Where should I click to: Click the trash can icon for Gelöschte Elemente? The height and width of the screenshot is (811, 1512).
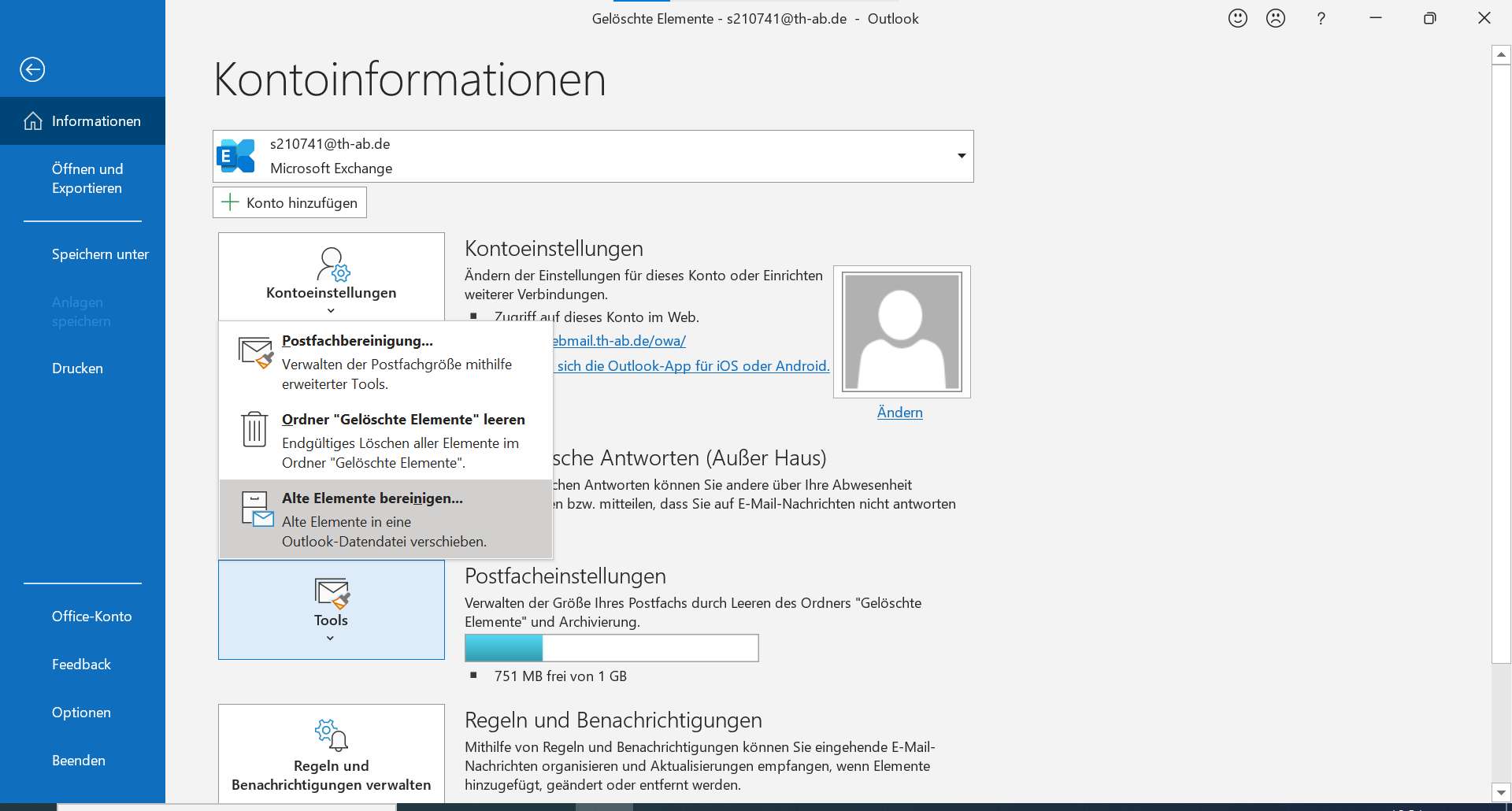pos(254,430)
